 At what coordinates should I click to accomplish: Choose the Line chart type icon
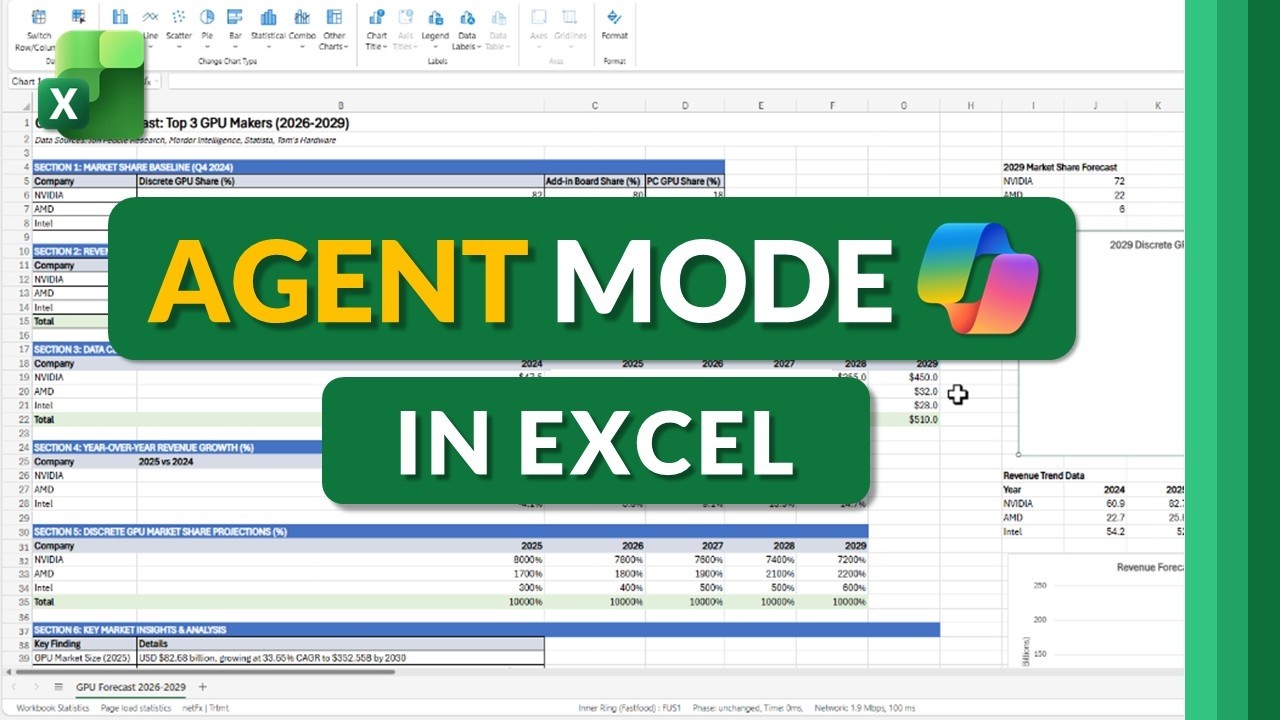150,17
